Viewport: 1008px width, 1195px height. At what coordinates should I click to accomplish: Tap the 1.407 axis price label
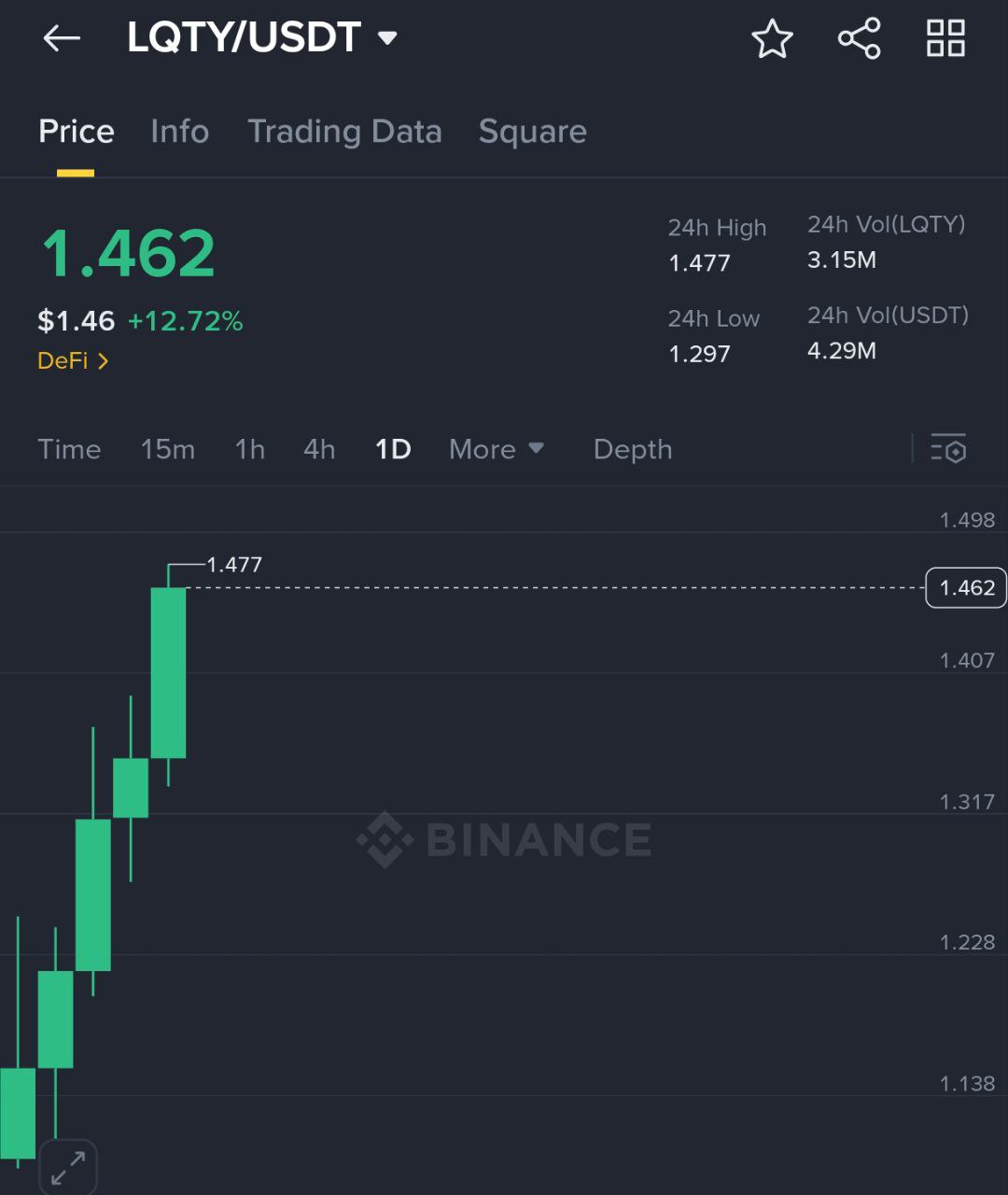pyautogui.click(x=967, y=660)
